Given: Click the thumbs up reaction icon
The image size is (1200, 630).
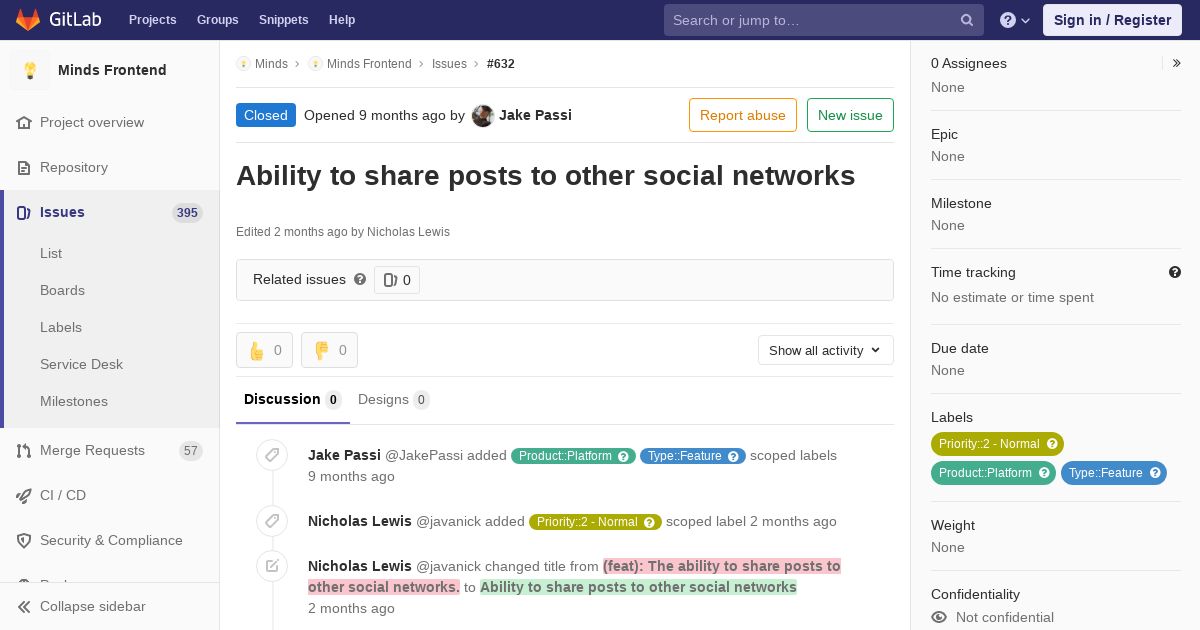Looking at the screenshot, I should [x=257, y=350].
